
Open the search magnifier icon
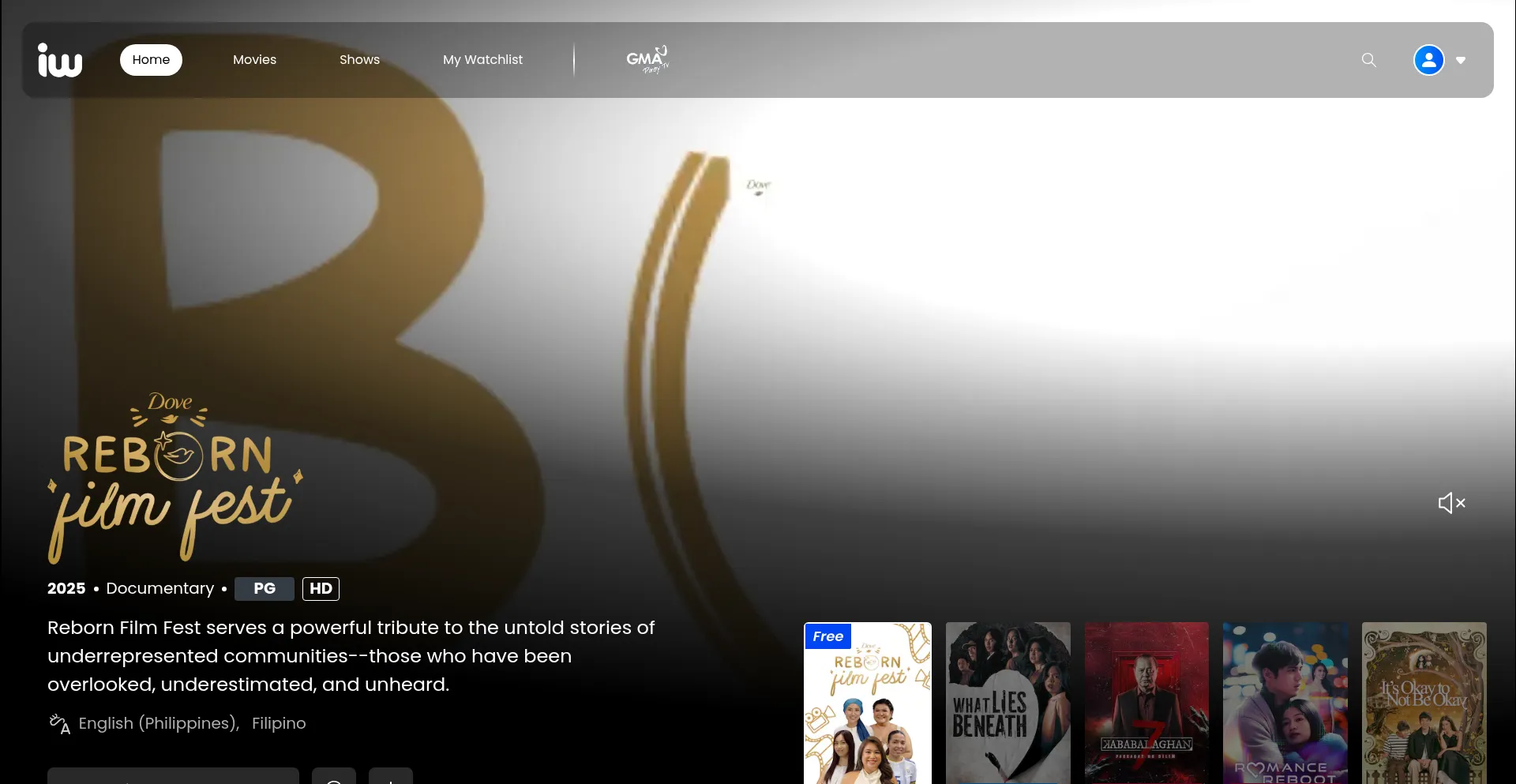pyautogui.click(x=1368, y=60)
